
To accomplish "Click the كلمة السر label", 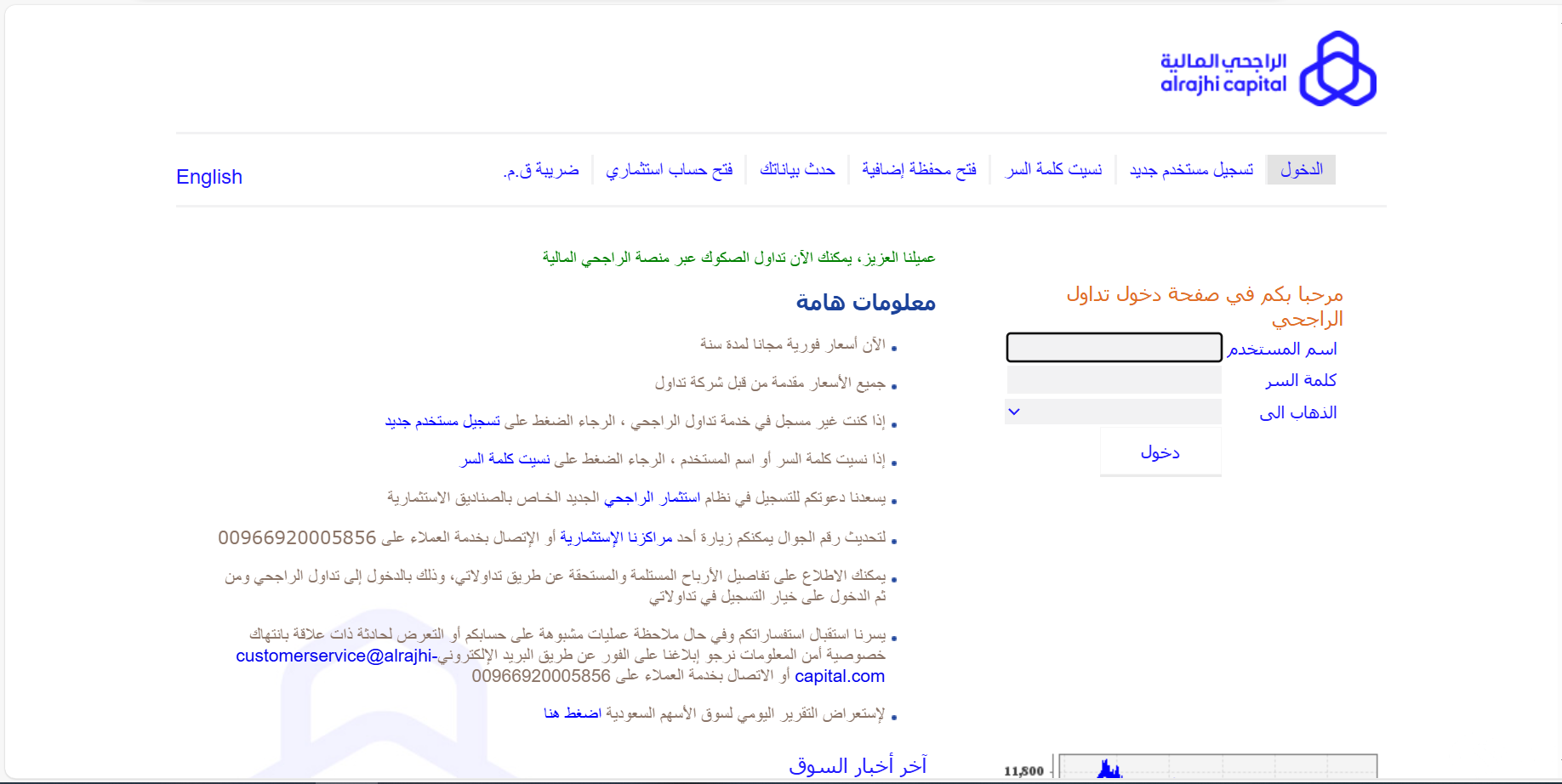I will (1301, 380).
